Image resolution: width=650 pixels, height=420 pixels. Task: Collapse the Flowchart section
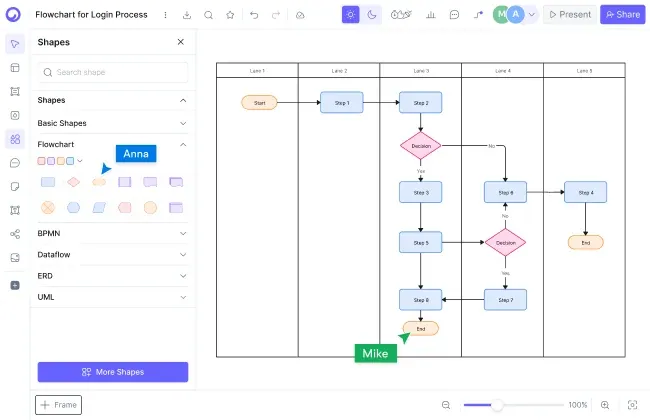183,145
